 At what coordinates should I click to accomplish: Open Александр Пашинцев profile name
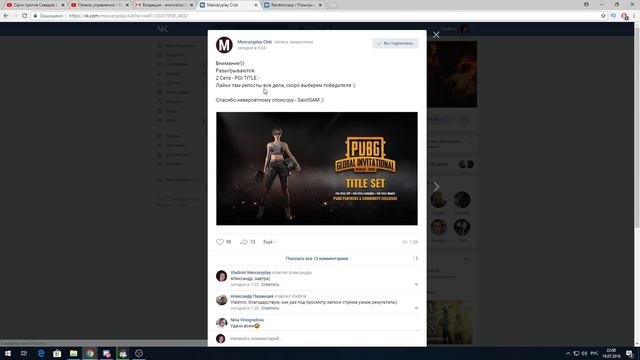252,296
